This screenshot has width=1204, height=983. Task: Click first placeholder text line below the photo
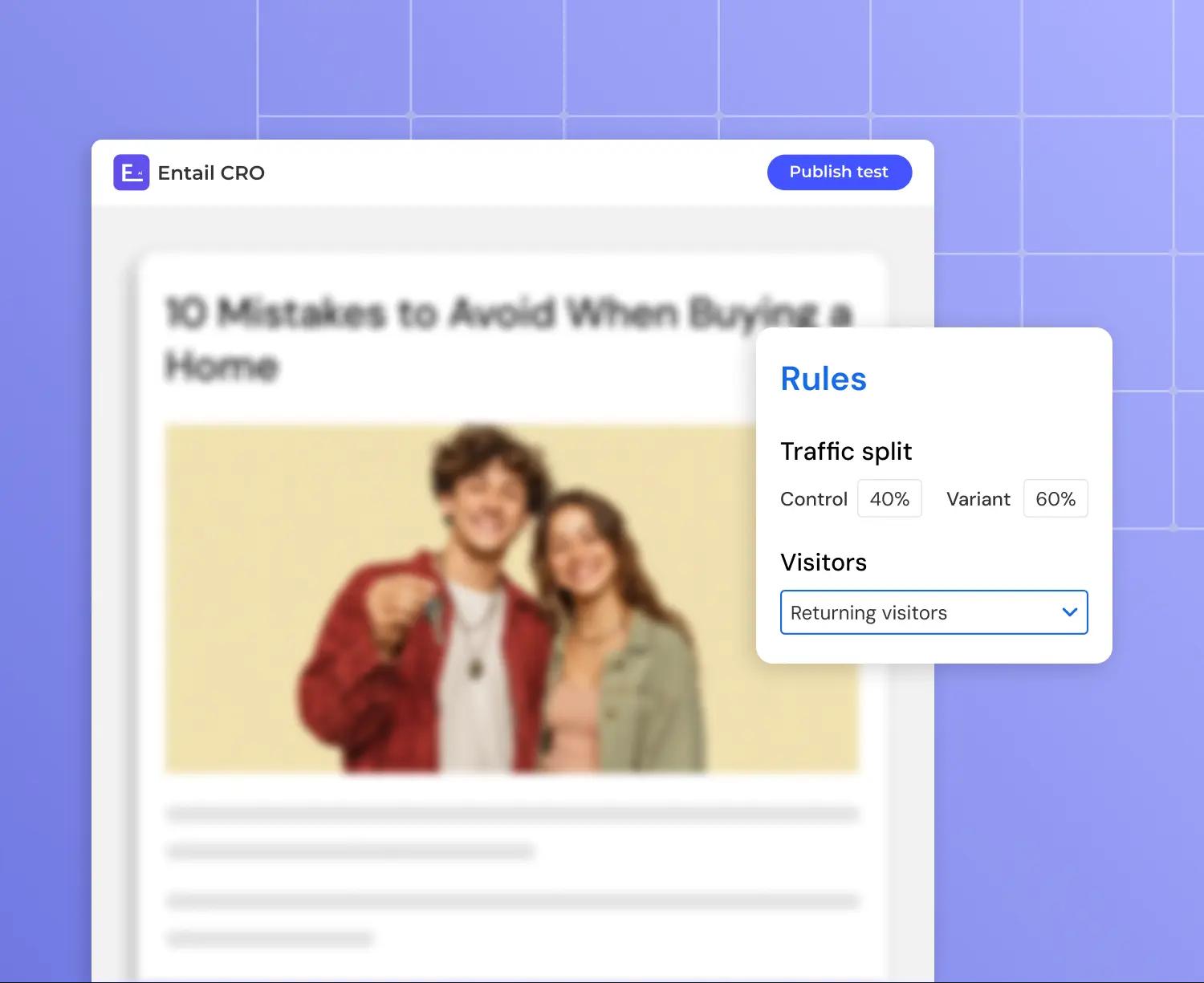pyautogui.click(x=511, y=814)
